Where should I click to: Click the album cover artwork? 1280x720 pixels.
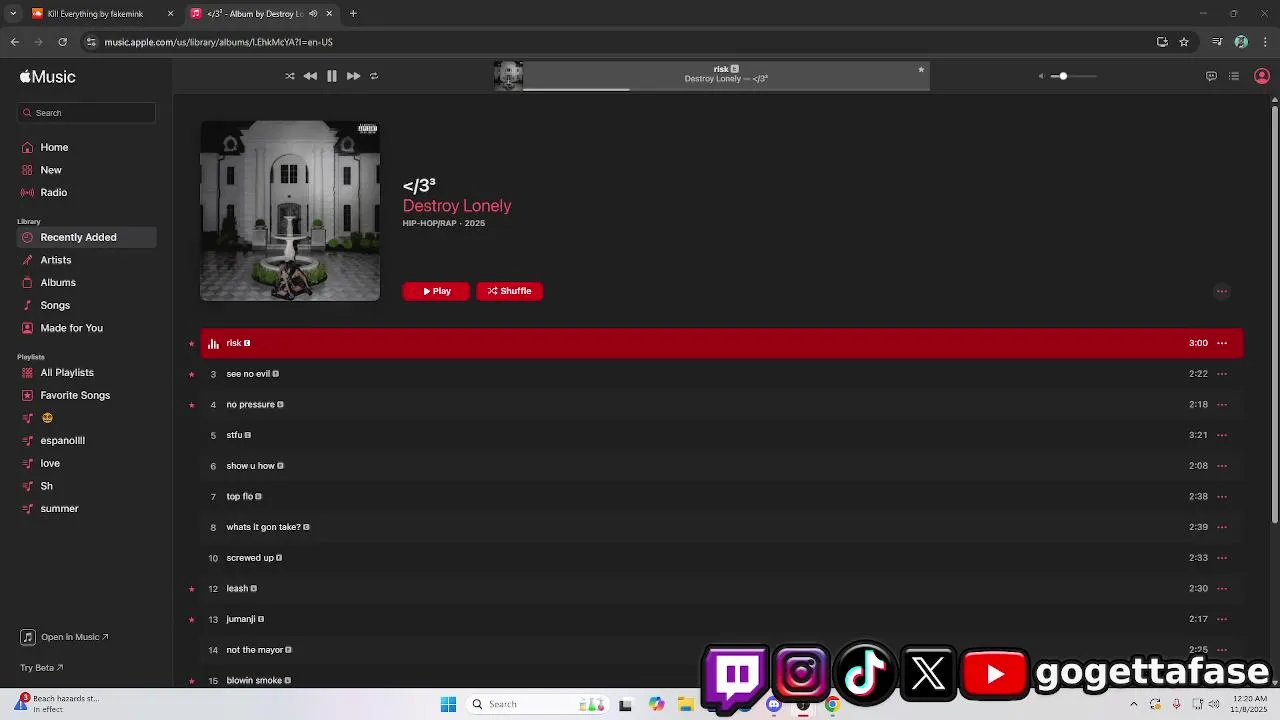[290, 211]
